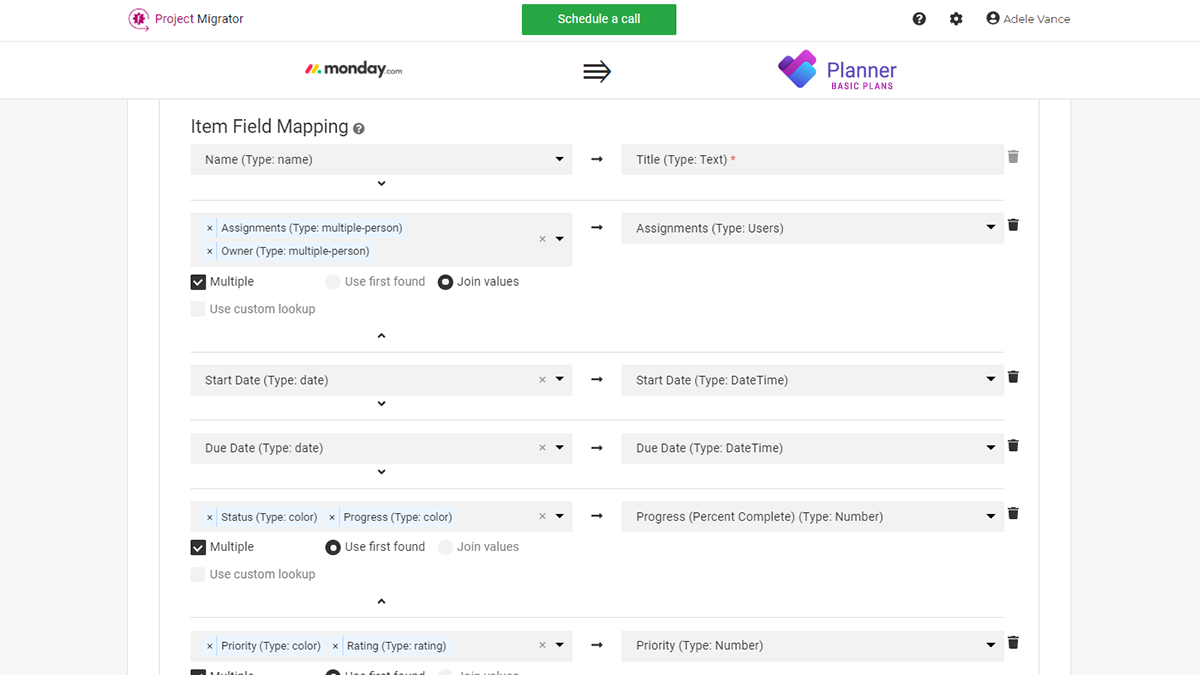Uncheck Multiple under Status/Progress mapping

198,547
